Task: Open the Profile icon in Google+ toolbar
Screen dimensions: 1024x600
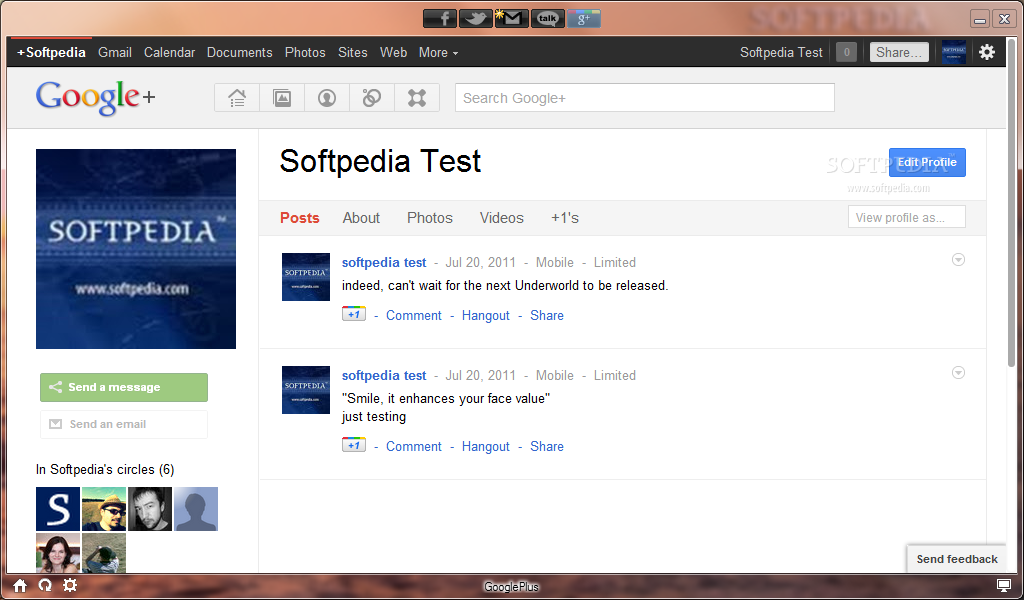Action: coord(327,98)
